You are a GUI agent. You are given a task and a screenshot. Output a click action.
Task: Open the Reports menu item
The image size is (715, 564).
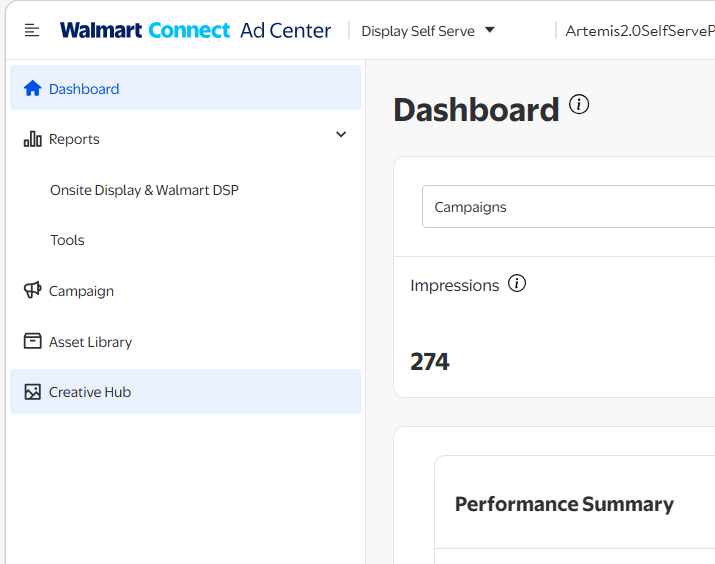tap(185, 139)
